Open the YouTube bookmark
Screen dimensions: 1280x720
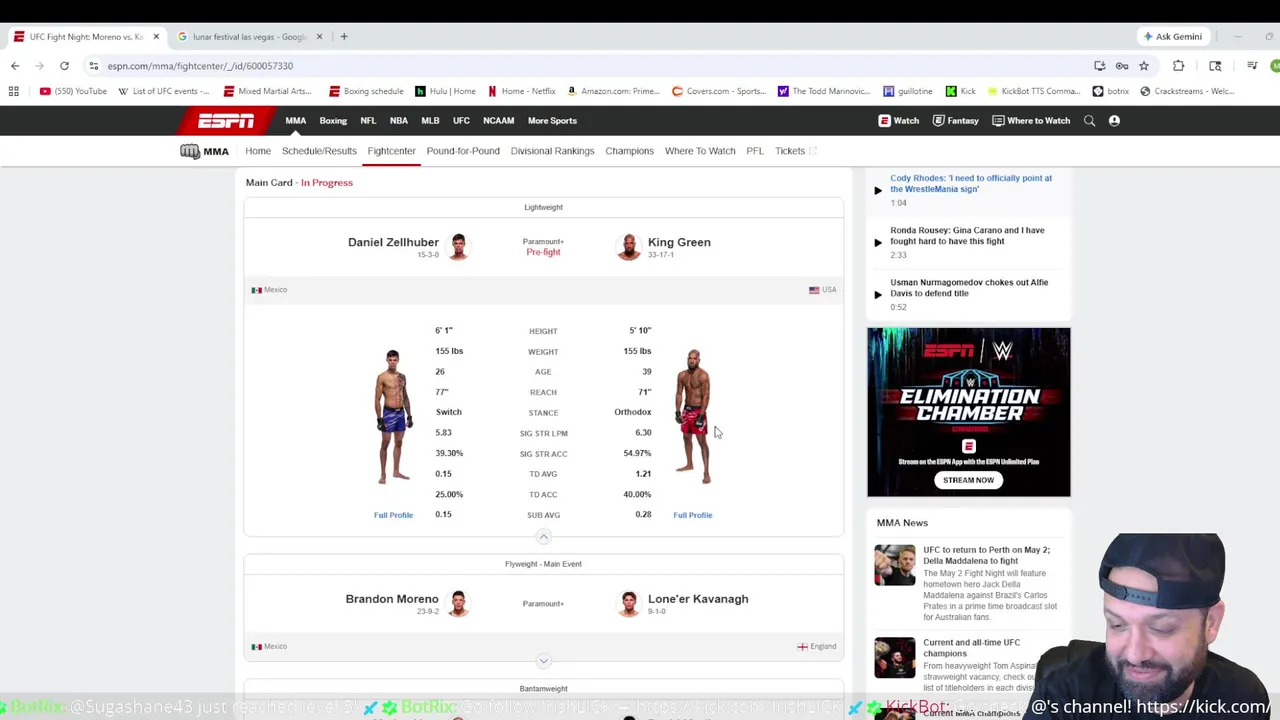[x=73, y=91]
